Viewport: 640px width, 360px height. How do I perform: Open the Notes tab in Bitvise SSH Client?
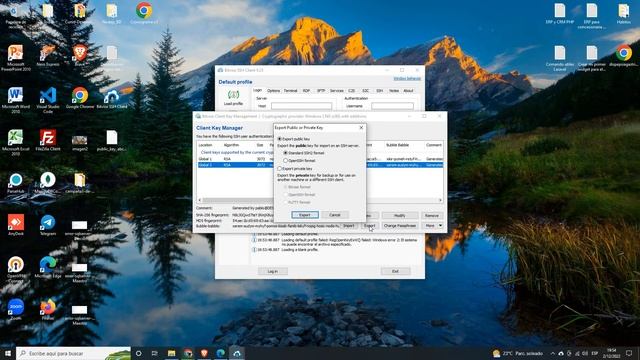click(394, 91)
